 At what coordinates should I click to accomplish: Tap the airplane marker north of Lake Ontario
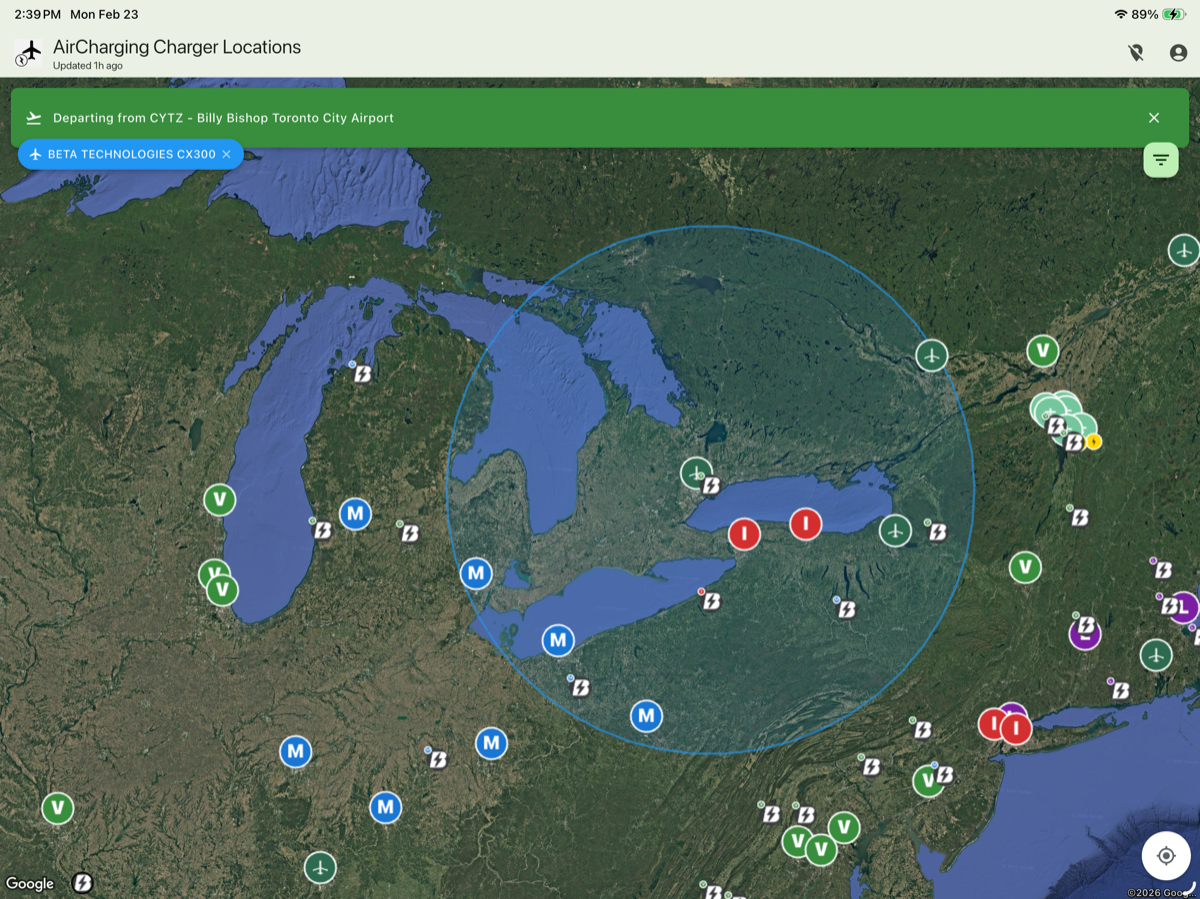pos(696,472)
